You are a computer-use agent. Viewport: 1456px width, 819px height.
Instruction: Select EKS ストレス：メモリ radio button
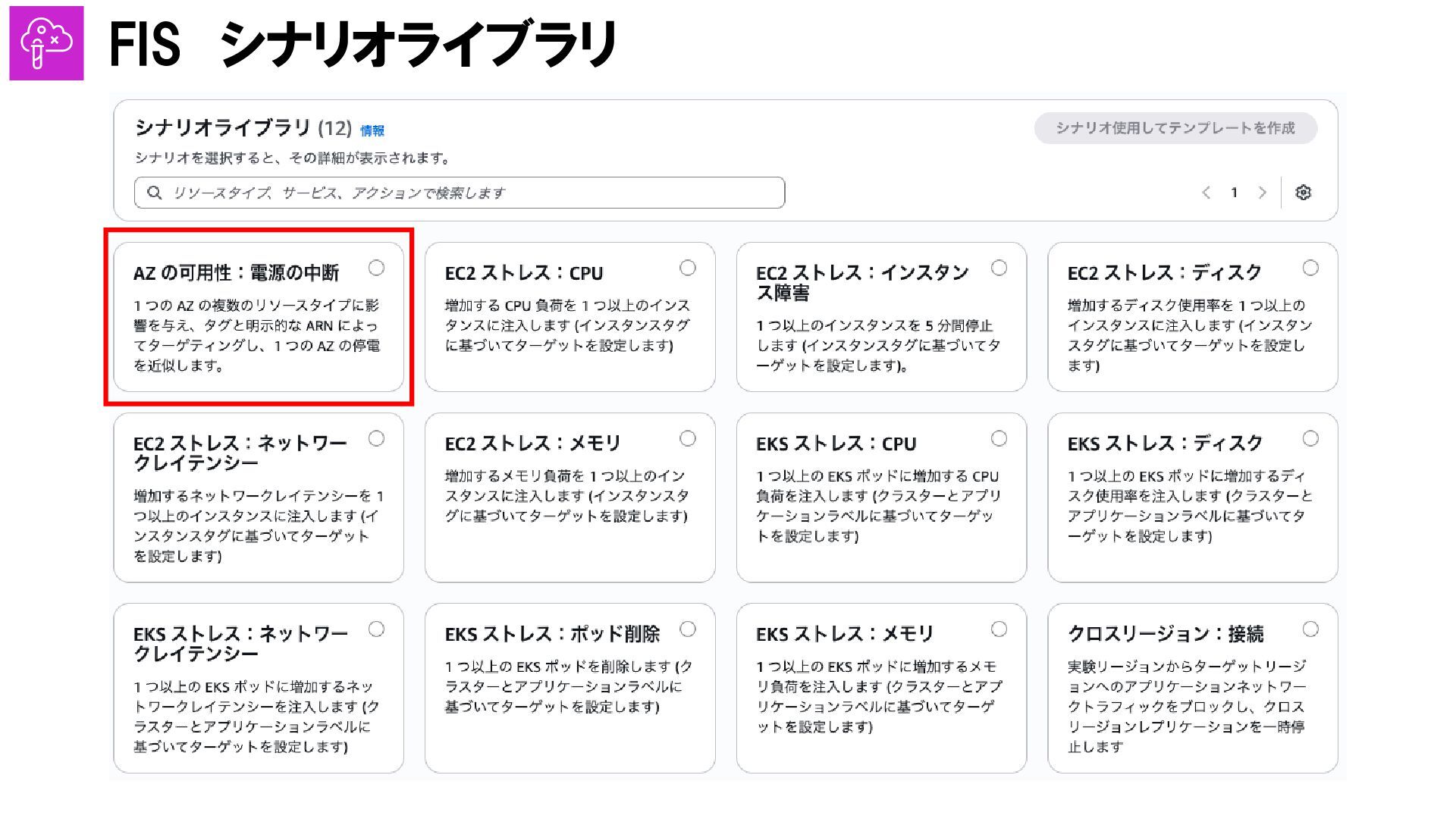(999, 629)
